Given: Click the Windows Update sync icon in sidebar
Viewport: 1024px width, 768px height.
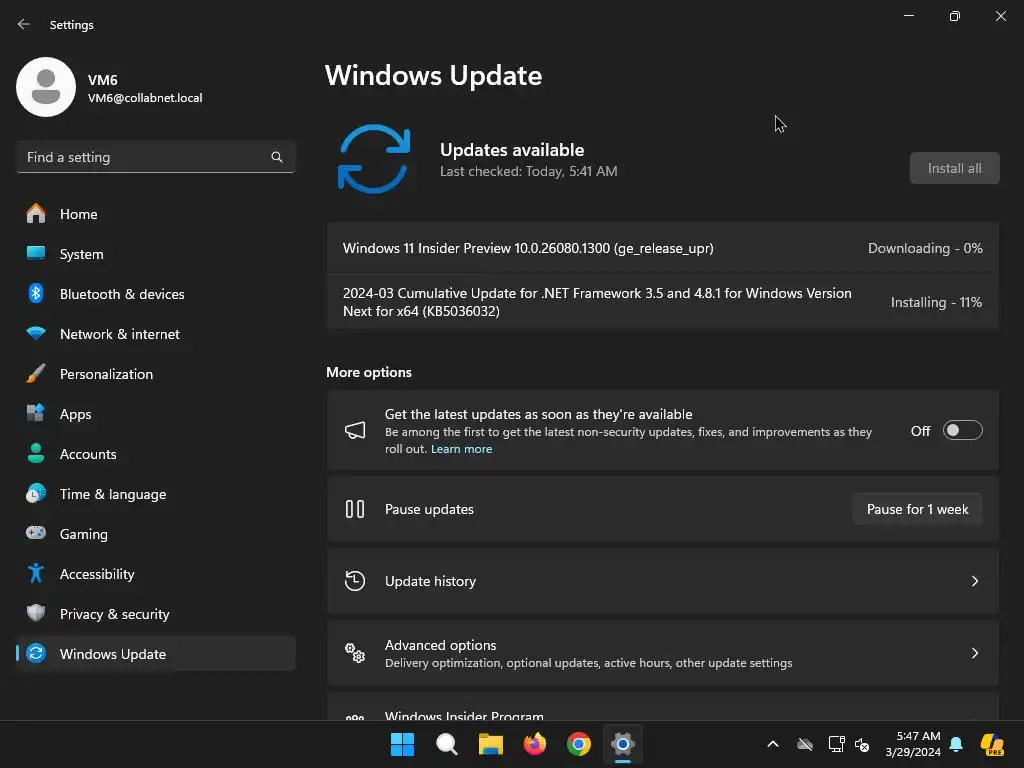Looking at the screenshot, I should click(36, 653).
